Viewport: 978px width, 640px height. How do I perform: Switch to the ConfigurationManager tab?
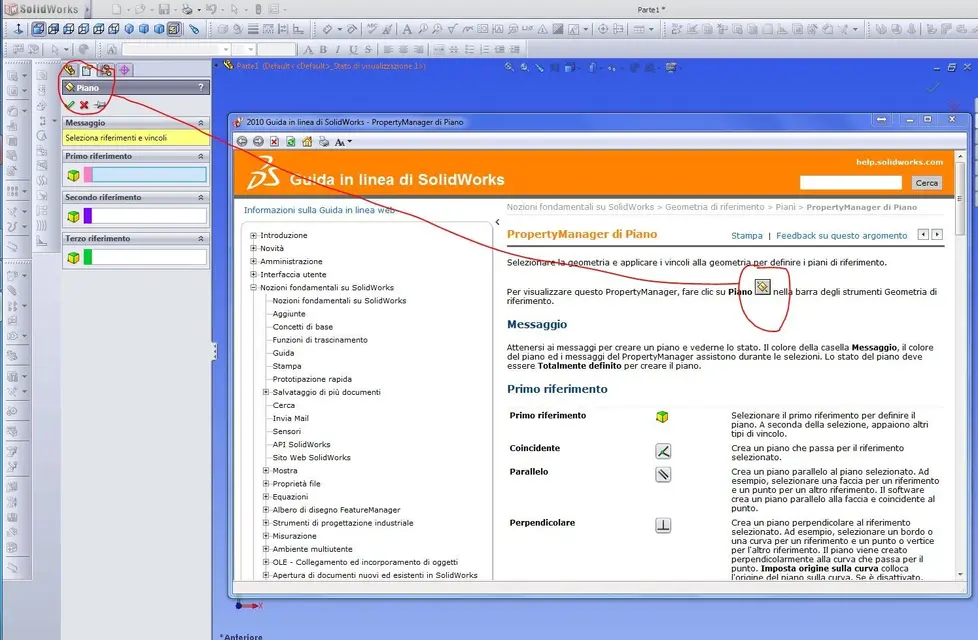(x=106, y=70)
